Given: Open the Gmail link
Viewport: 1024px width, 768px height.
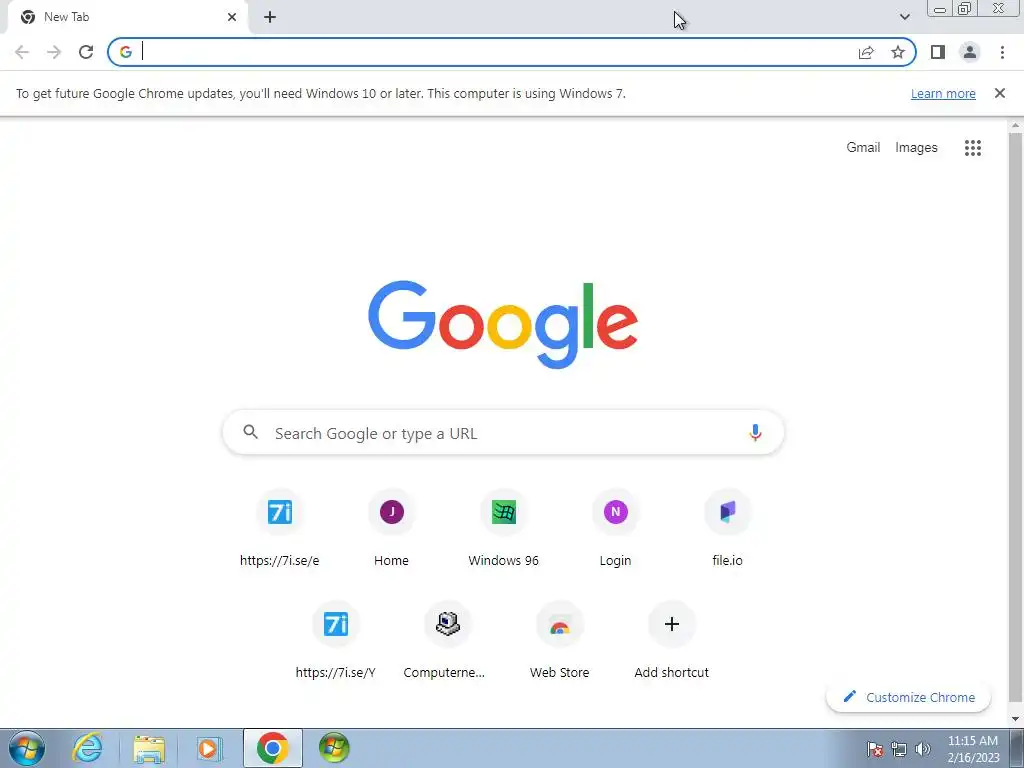Looking at the screenshot, I should pos(863,148).
